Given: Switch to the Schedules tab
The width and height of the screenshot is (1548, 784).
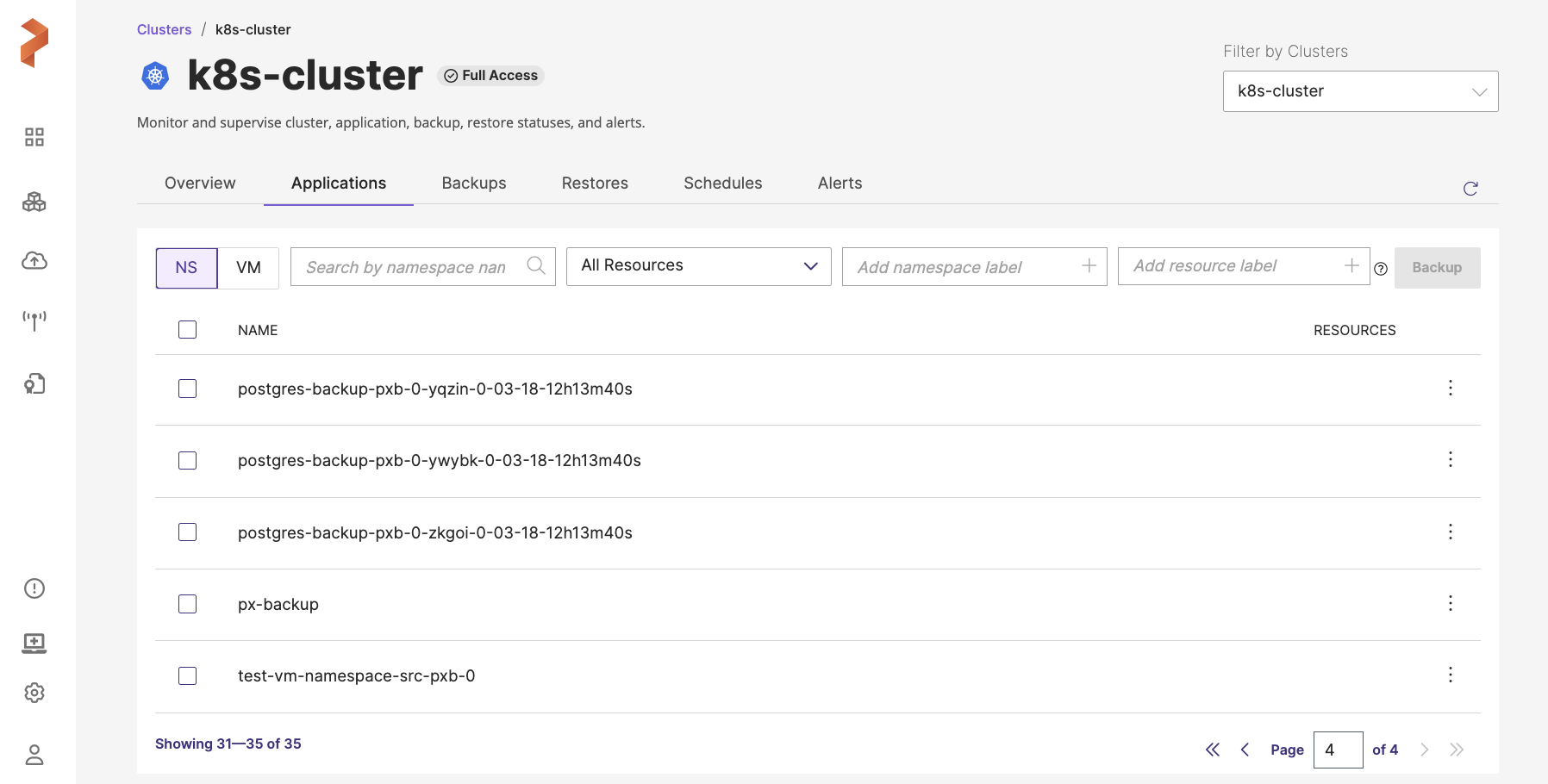Looking at the screenshot, I should click(722, 184).
